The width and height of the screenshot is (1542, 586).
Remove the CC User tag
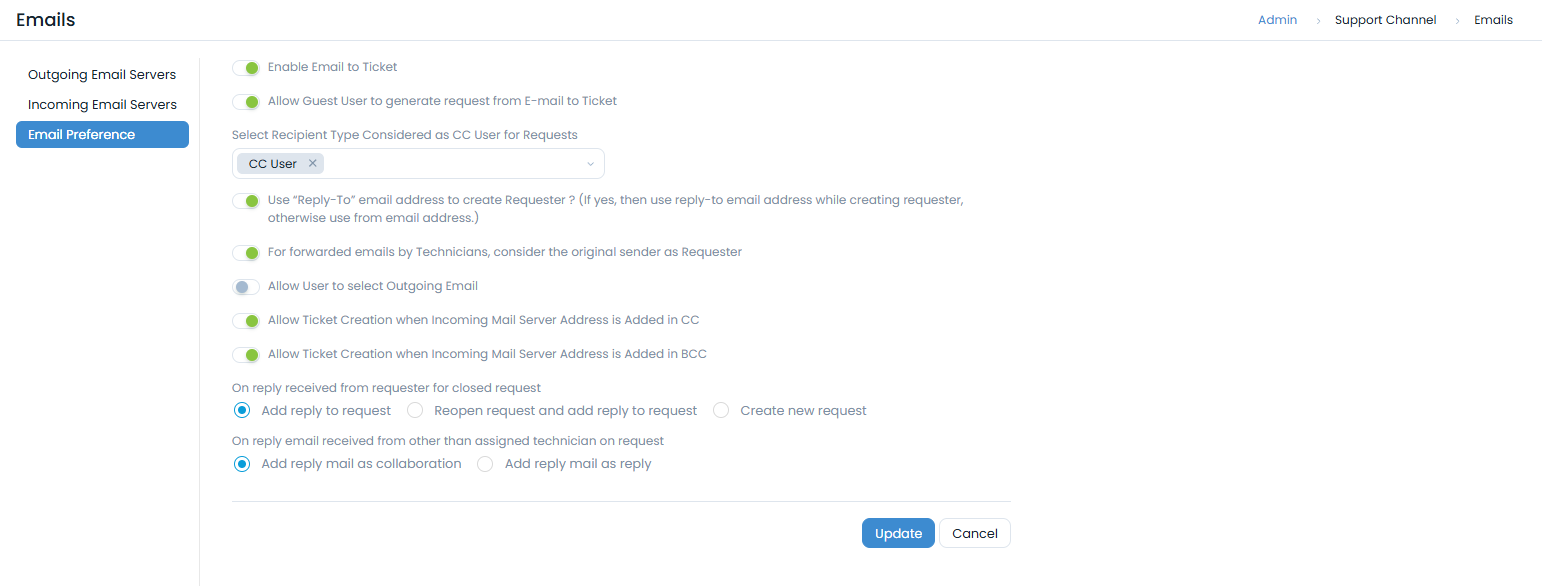click(312, 164)
